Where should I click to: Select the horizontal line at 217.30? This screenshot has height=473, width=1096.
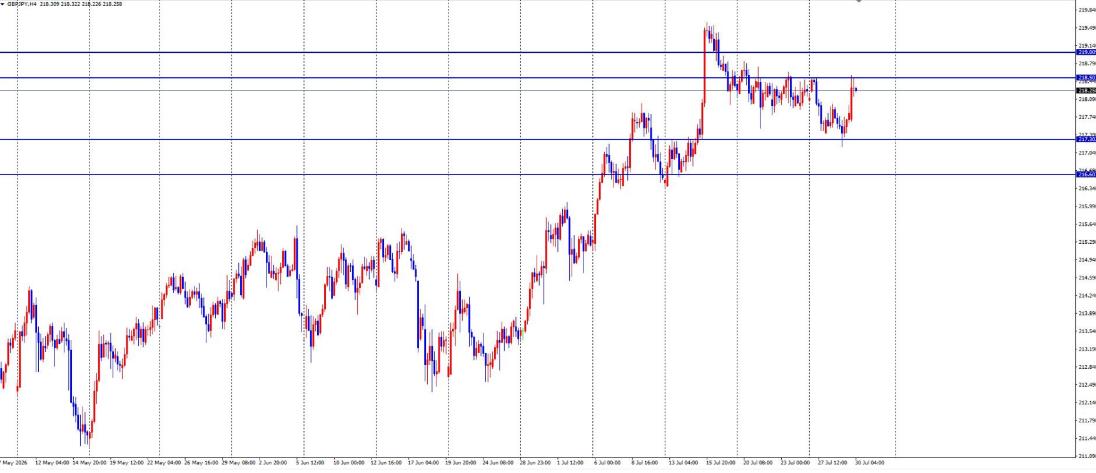coord(538,139)
